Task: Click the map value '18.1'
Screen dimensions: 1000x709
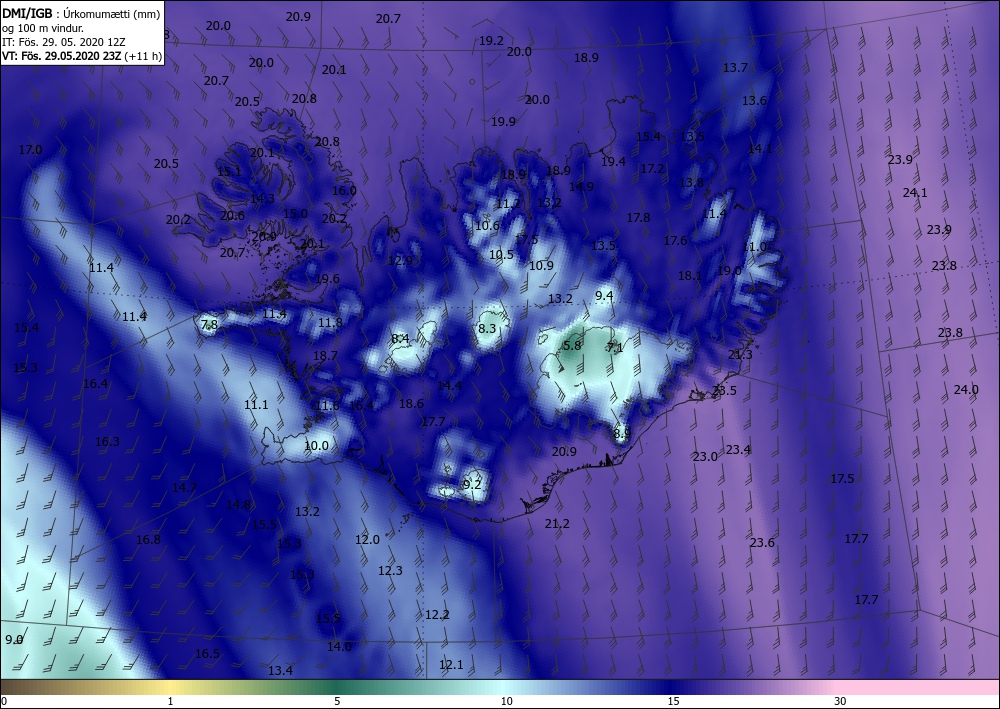Action: click(689, 275)
